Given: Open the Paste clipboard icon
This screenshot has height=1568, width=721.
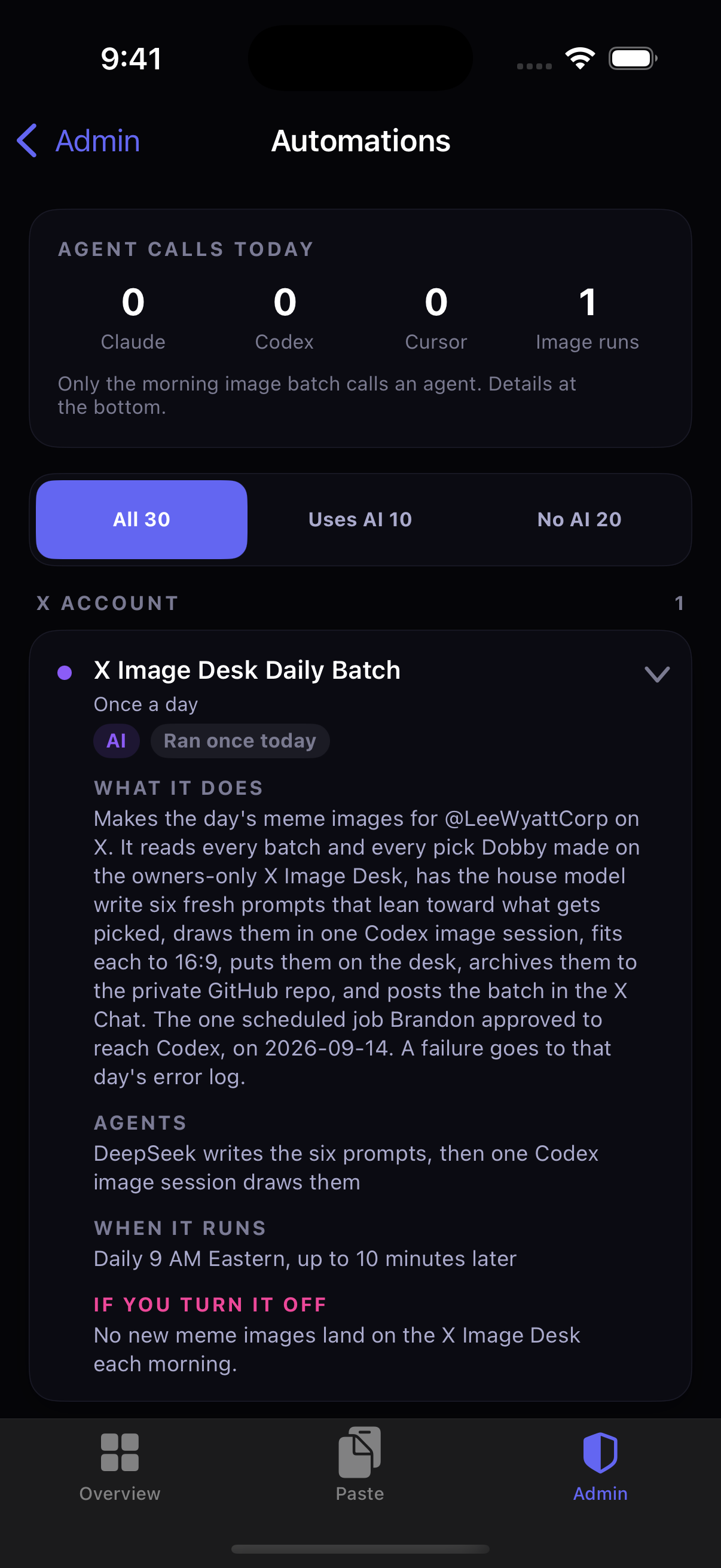Looking at the screenshot, I should tap(359, 1452).
